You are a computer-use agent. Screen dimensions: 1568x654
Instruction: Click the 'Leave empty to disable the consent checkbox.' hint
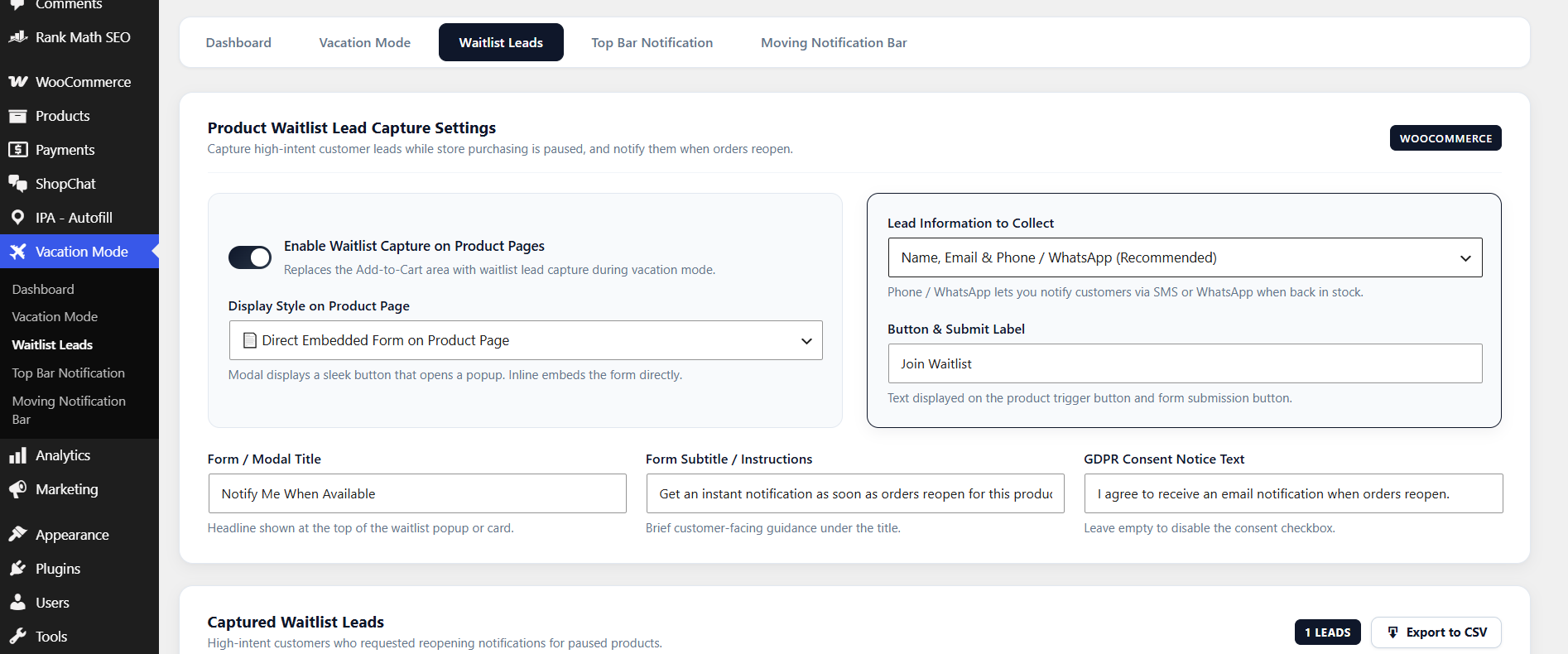1210,528
